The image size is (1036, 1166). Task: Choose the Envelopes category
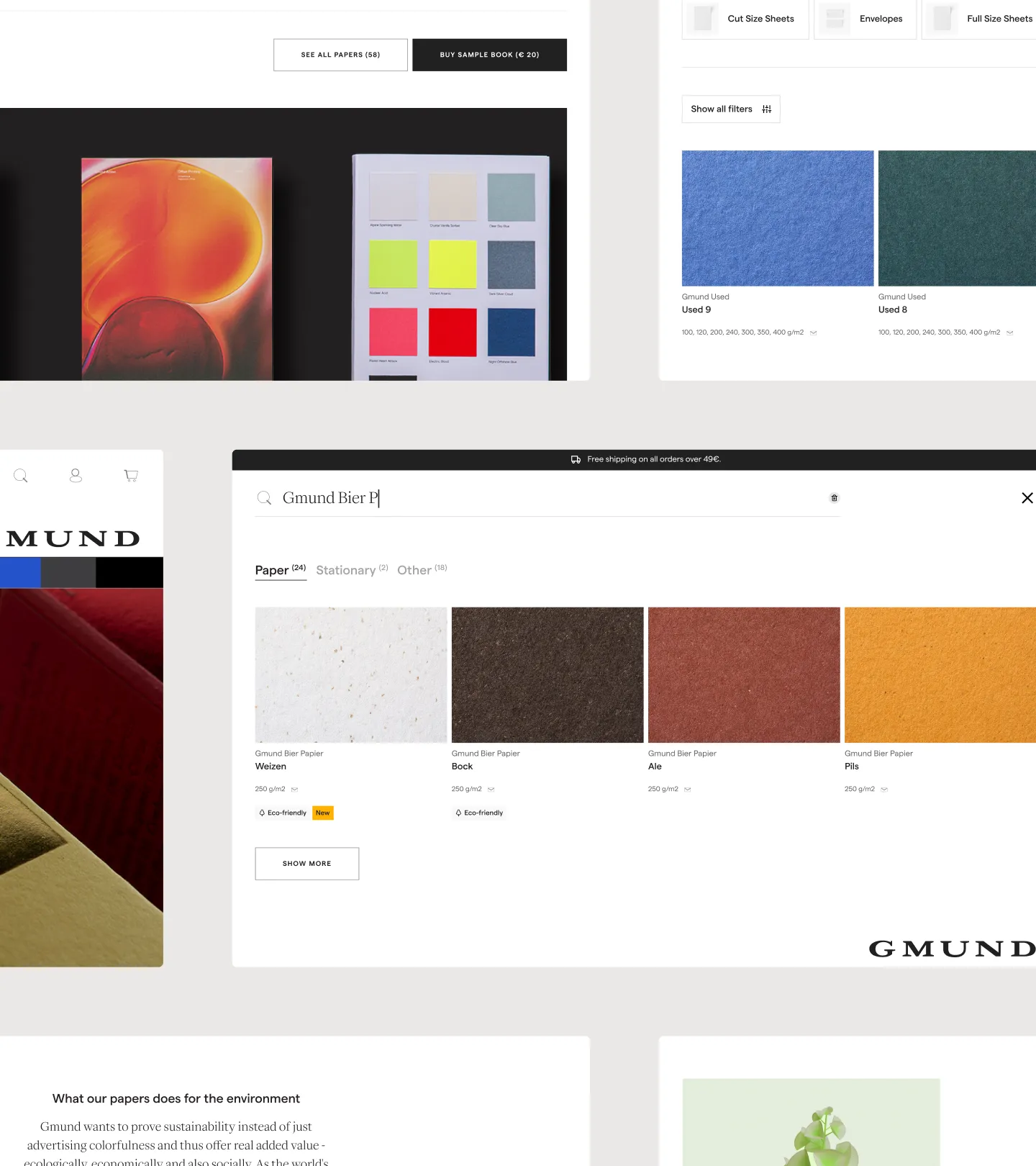click(x=865, y=19)
